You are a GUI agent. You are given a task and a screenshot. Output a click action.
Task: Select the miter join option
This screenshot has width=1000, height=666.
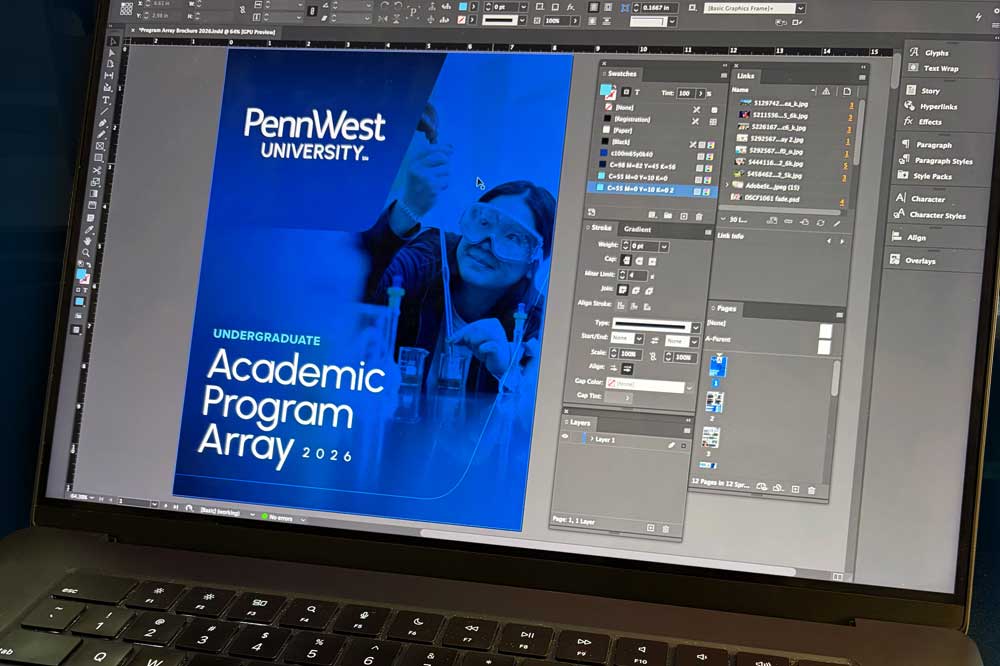622,290
